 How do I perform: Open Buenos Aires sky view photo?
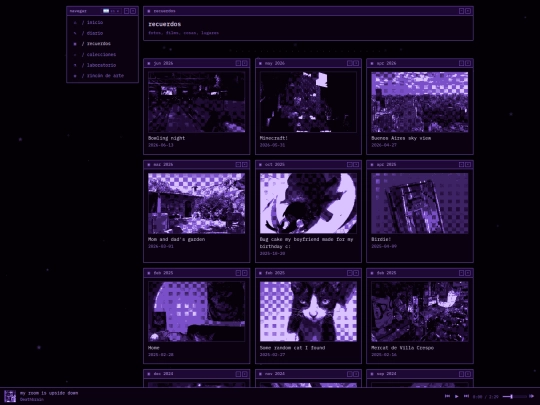(419, 102)
